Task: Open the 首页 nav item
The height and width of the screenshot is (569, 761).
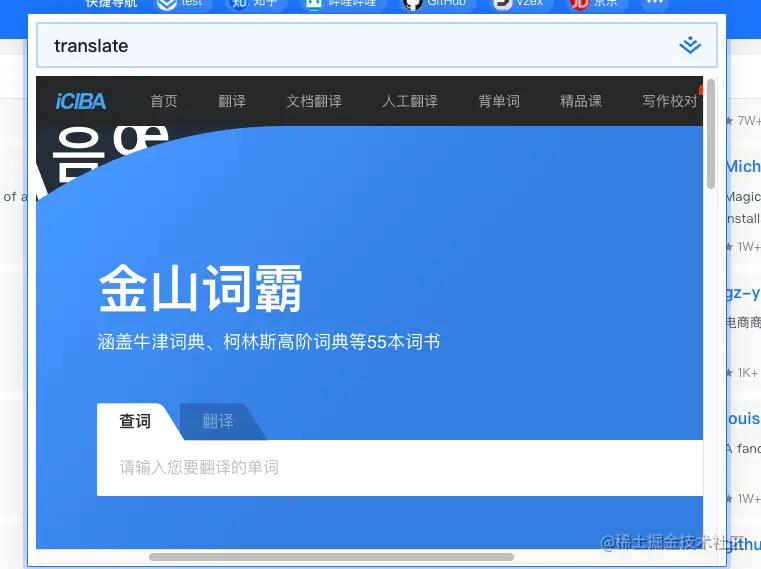Action: coord(164,101)
